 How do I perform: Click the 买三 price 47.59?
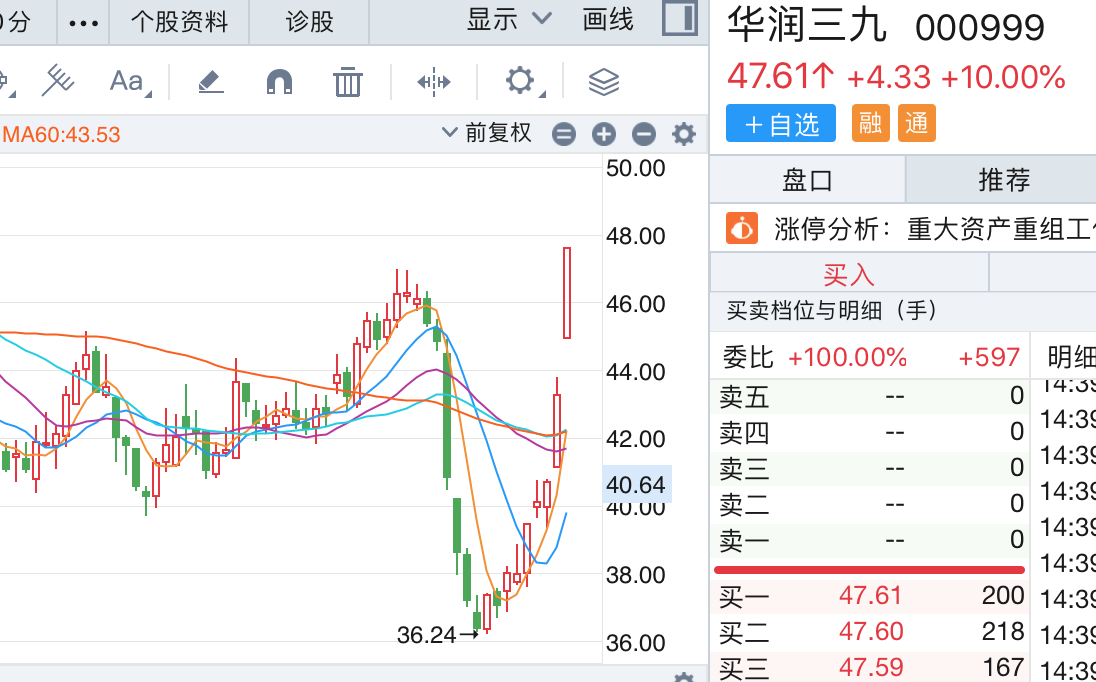pyautogui.click(x=870, y=667)
